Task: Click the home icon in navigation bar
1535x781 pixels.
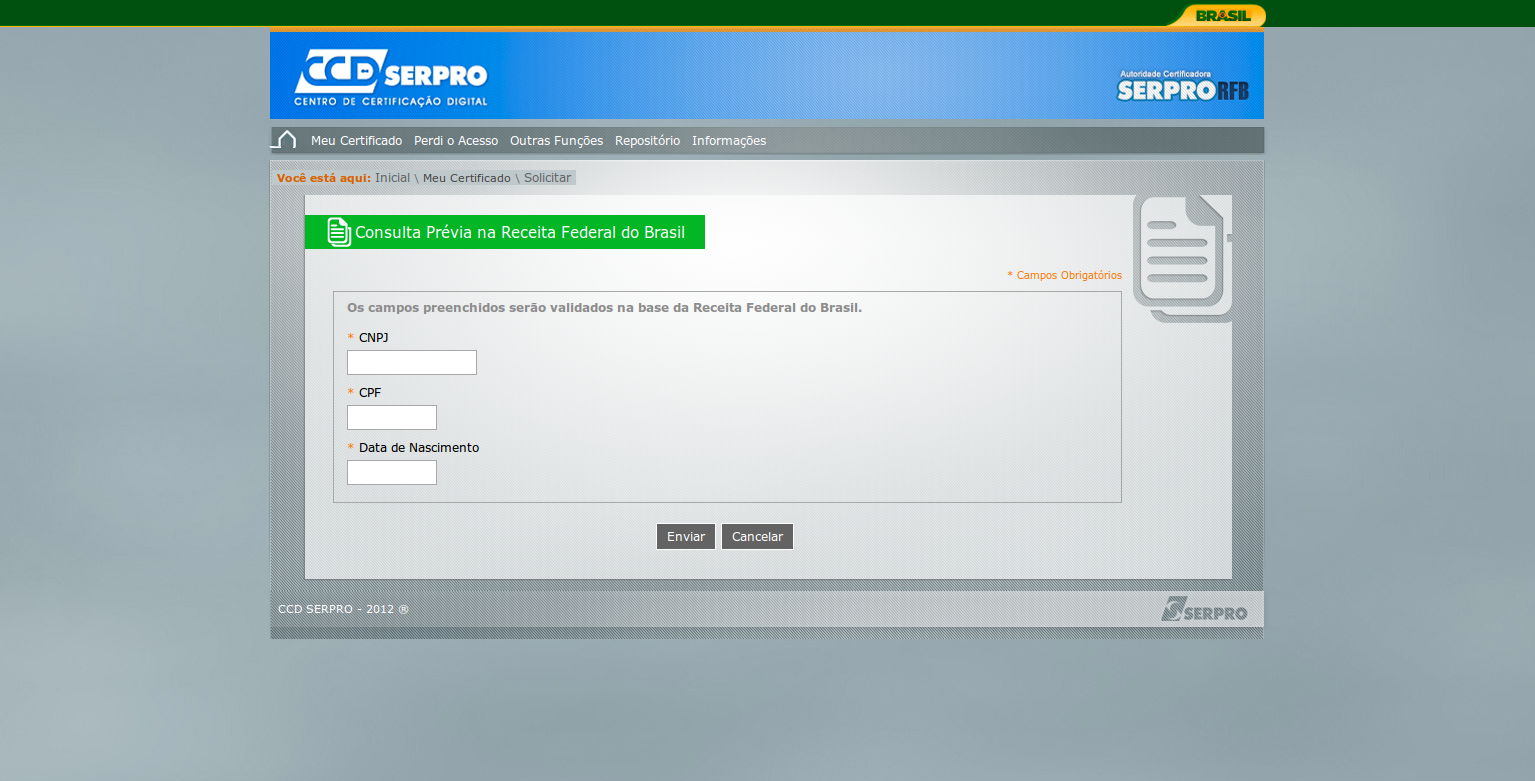Action: tap(284, 140)
